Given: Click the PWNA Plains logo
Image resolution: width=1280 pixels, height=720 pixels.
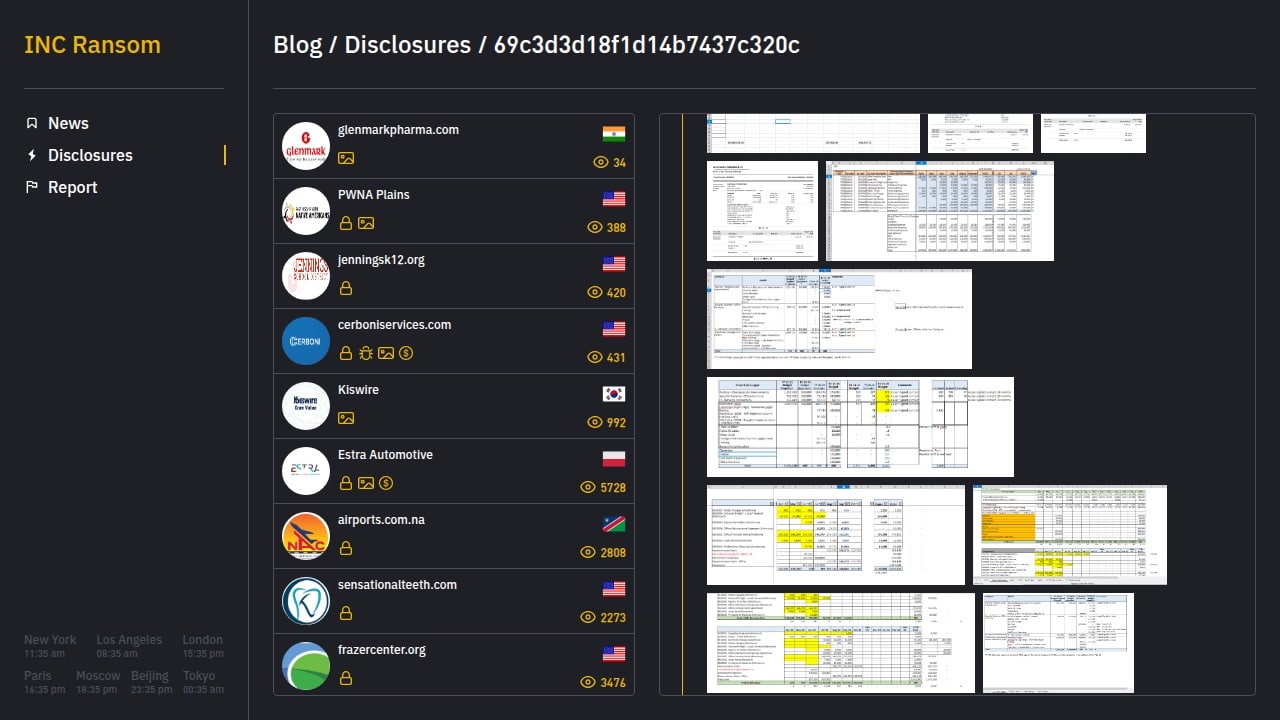Looking at the screenshot, I should 306,211.
